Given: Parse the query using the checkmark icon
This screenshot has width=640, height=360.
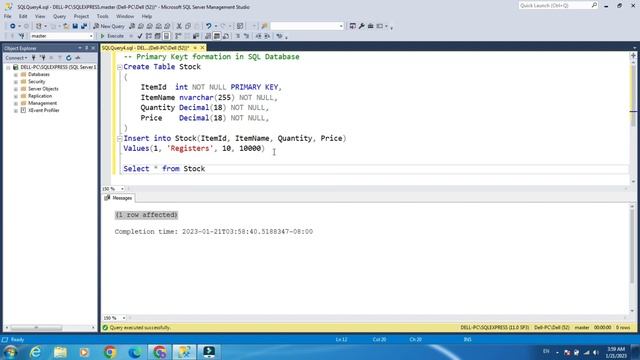Looking at the screenshot, I should 140,36.
